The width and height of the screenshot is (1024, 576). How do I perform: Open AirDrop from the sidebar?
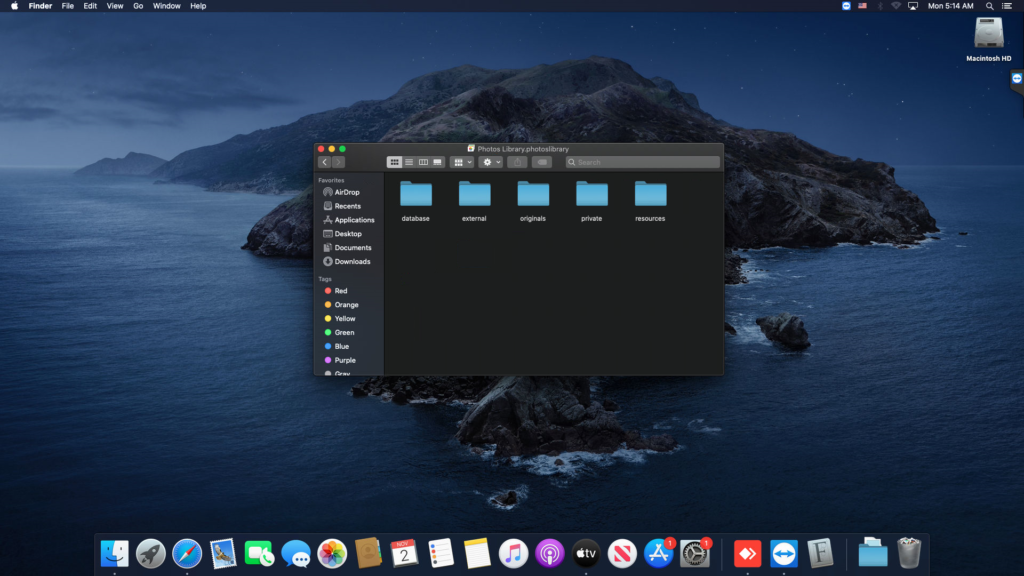point(345,192)
